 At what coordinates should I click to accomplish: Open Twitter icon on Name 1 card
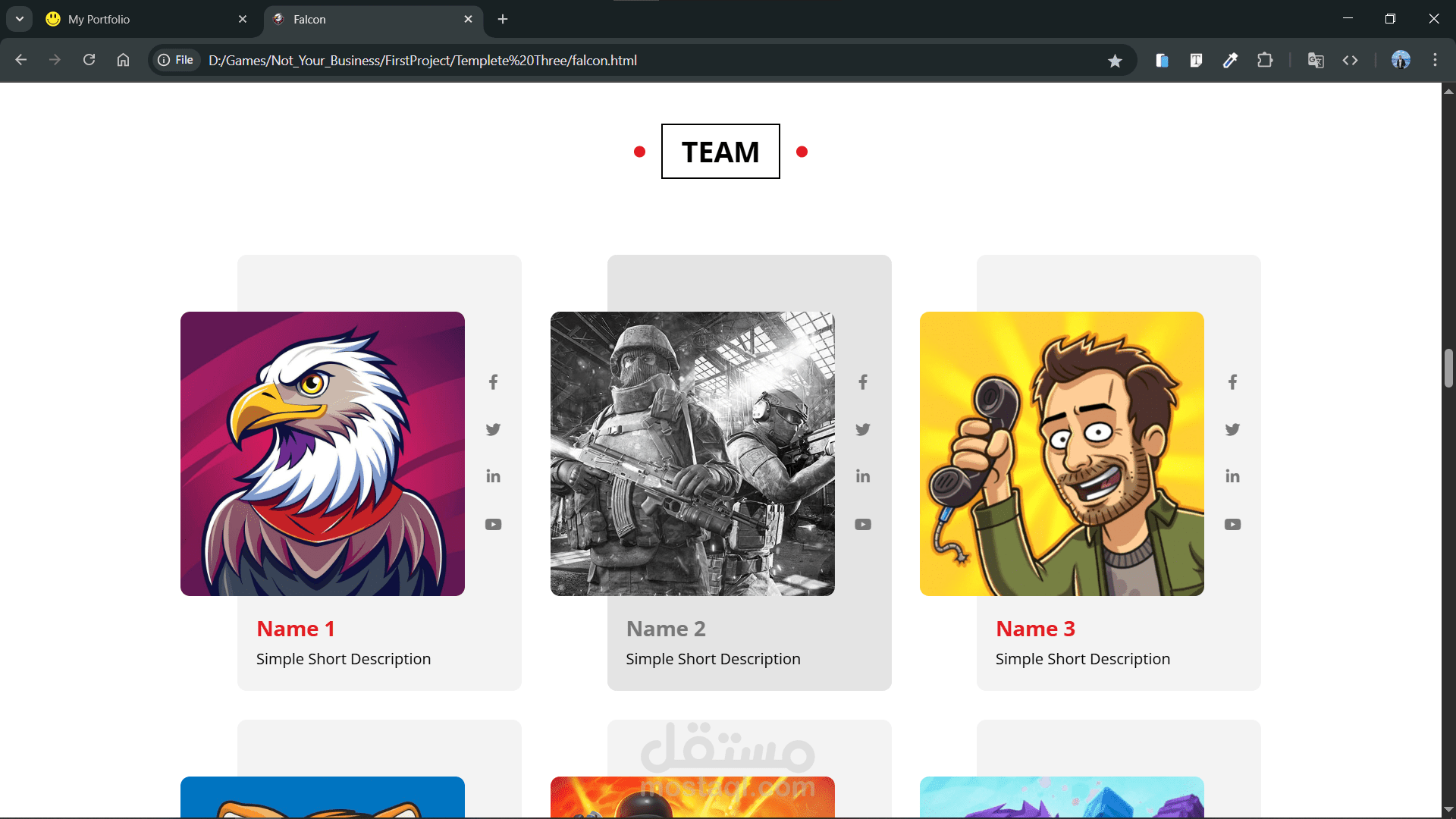pyautogui.click(x=493, y=429)
